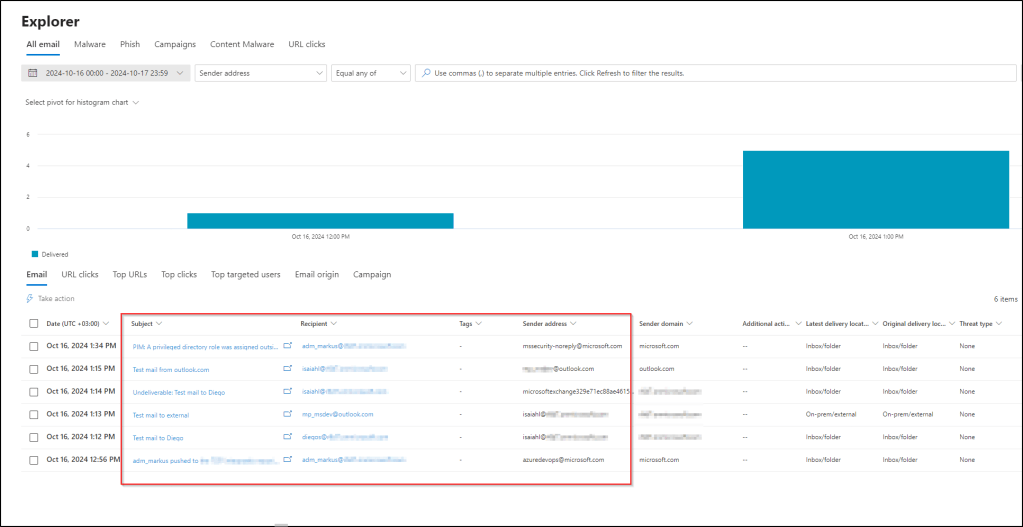Click the Take action lightning icon
Image resolution: width=1023 pixels, height=527 pixels.
tap(30, 298)
